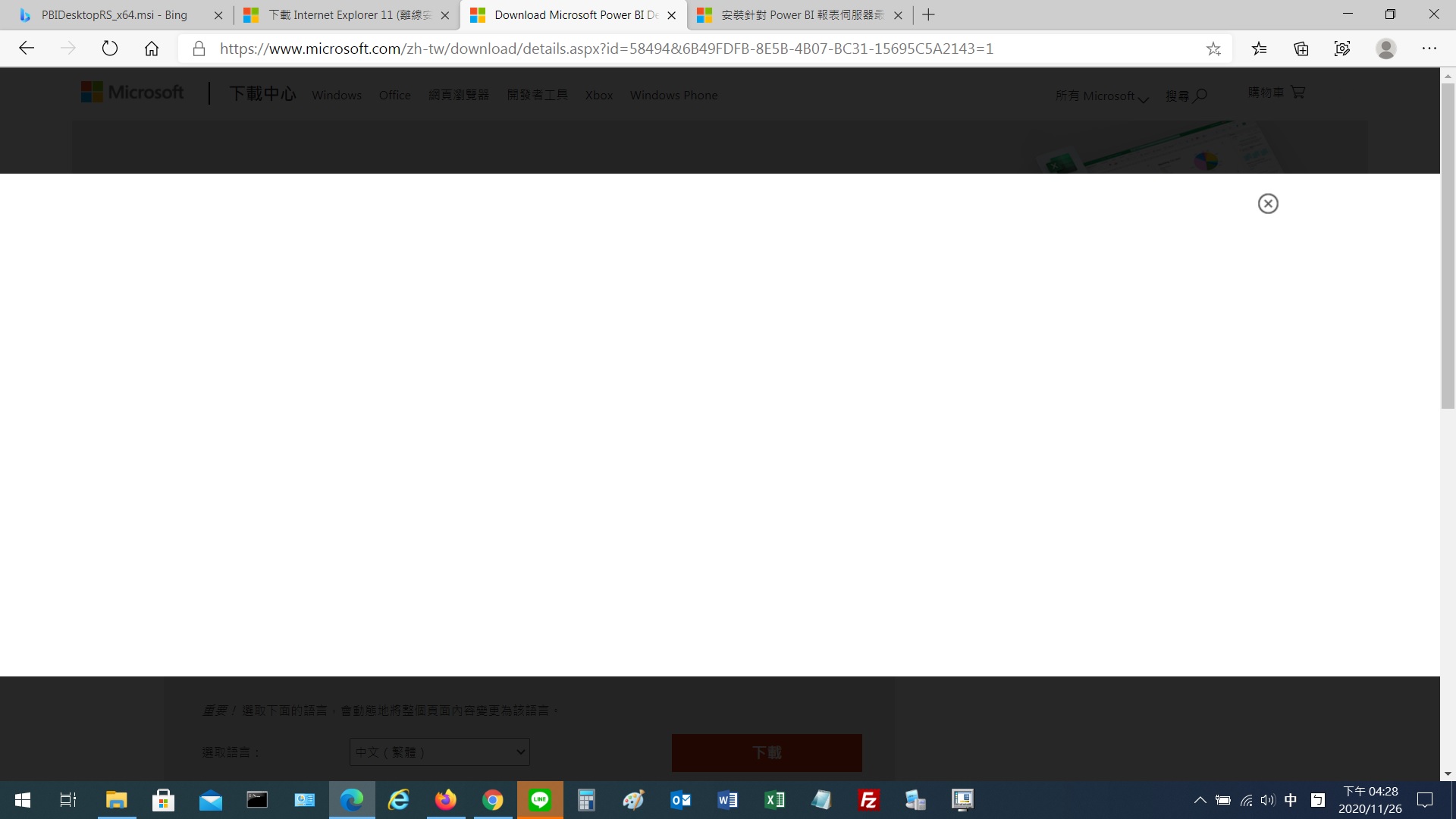View site lock information
1456x819 pixels.
click(x=199, y=49)
